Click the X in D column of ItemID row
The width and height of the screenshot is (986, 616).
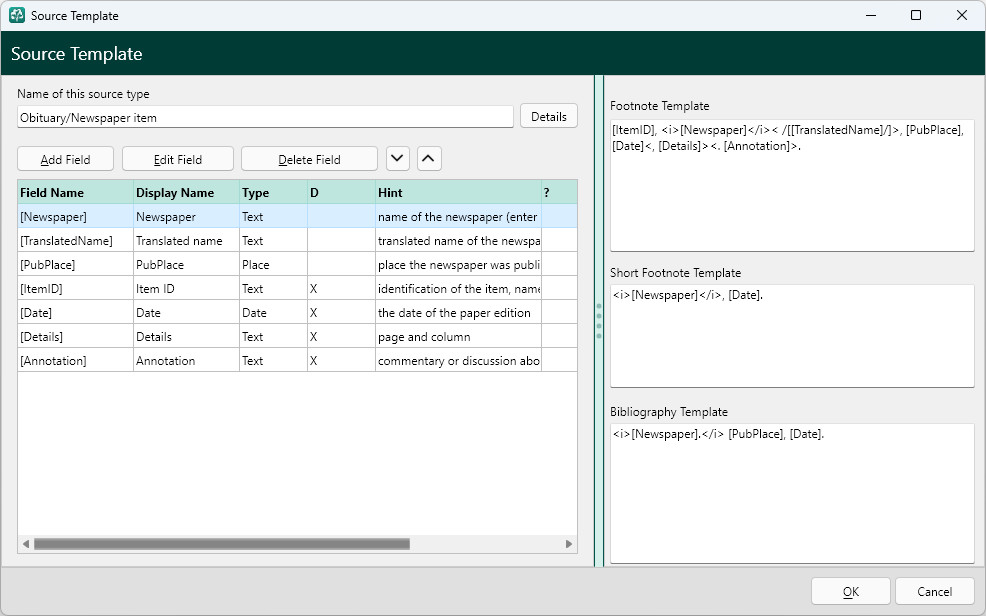(x=313, y=289)
